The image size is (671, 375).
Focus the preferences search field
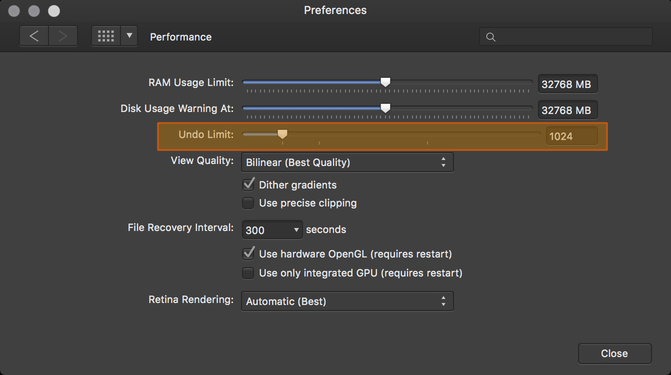pyautogui.click(x=566, y=37)
